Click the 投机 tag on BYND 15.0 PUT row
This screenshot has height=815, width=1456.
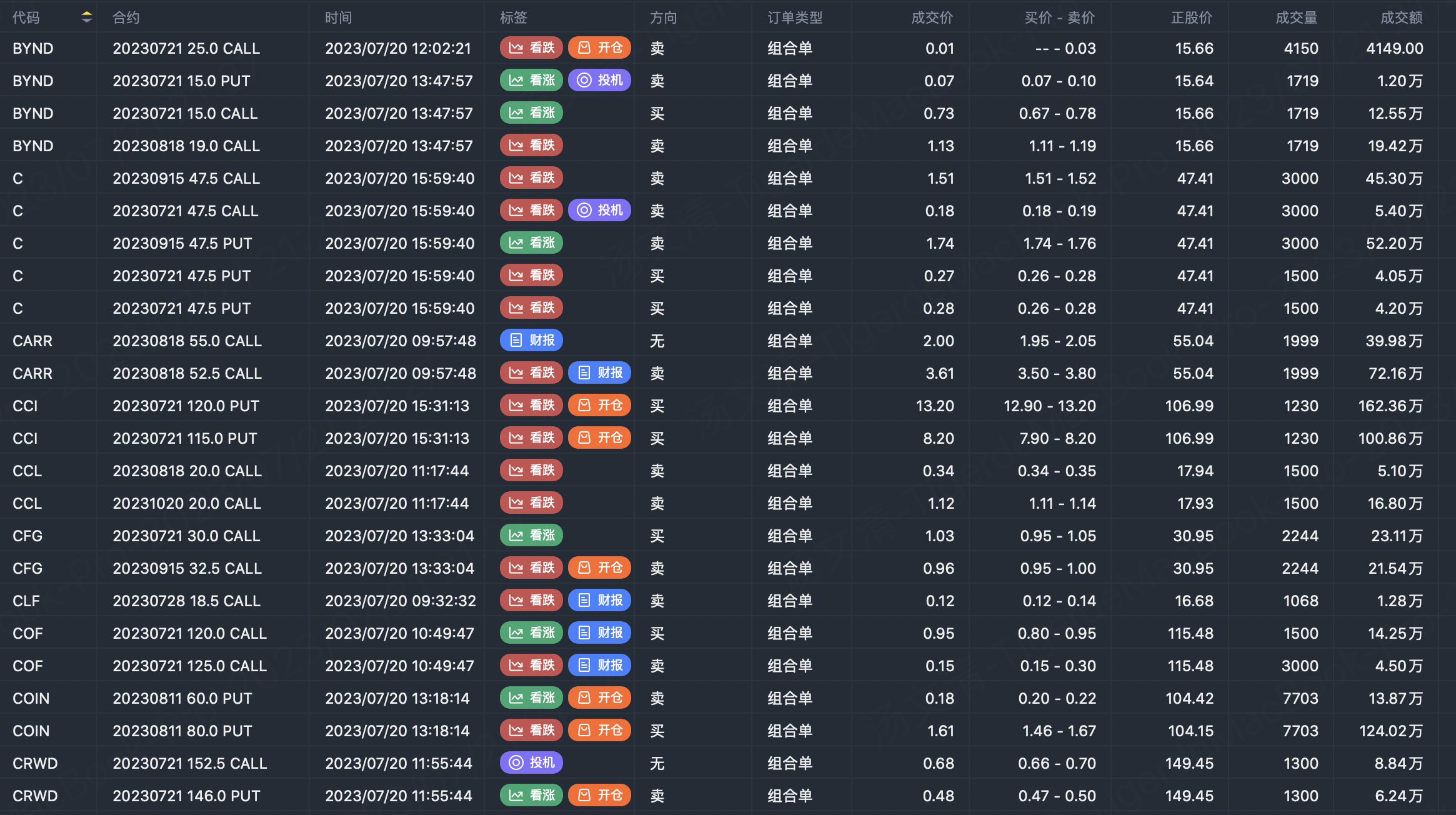click(x=600, y=81)
